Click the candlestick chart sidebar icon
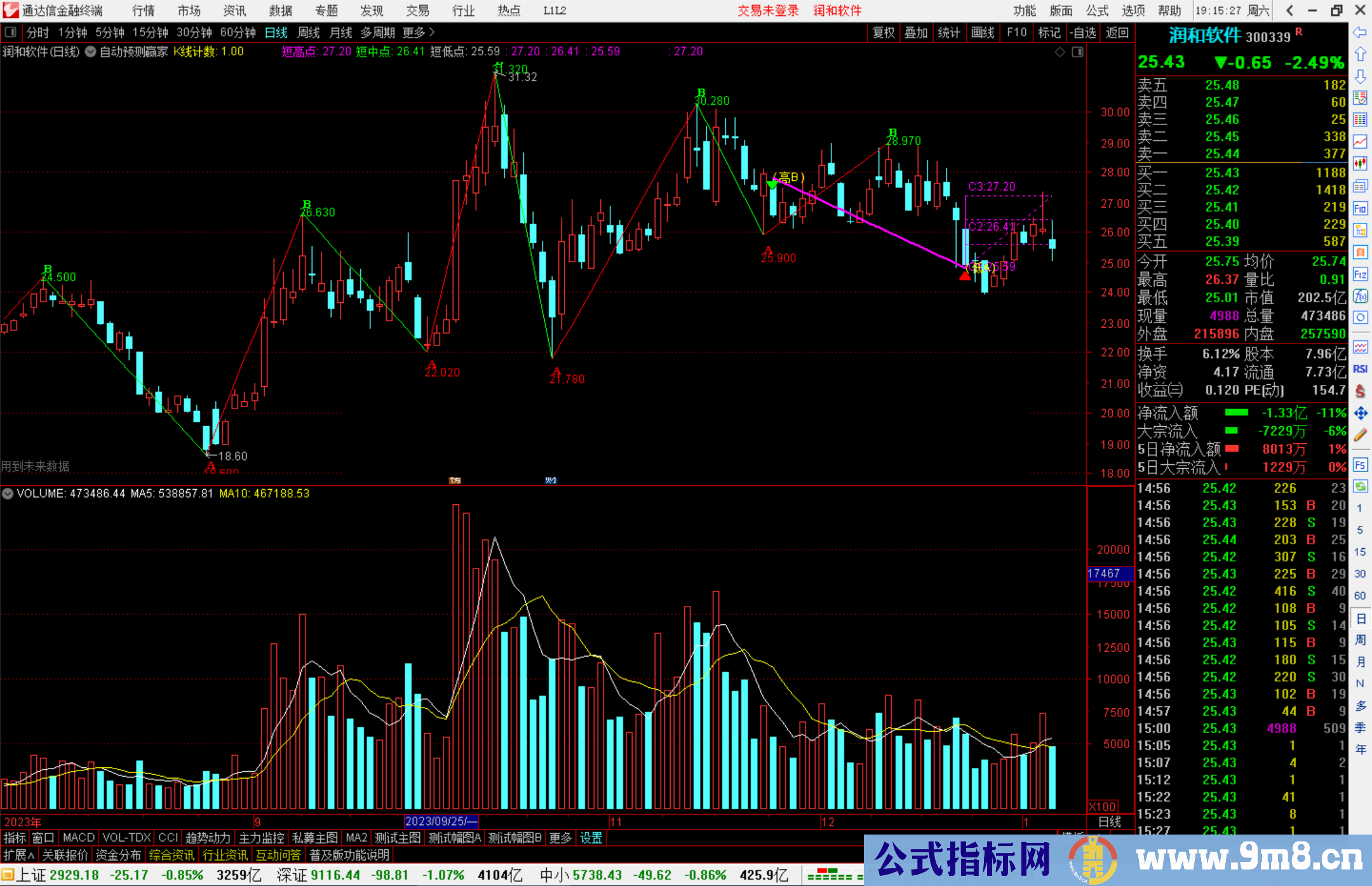 pyautogui.click(x=1360, y=164)
